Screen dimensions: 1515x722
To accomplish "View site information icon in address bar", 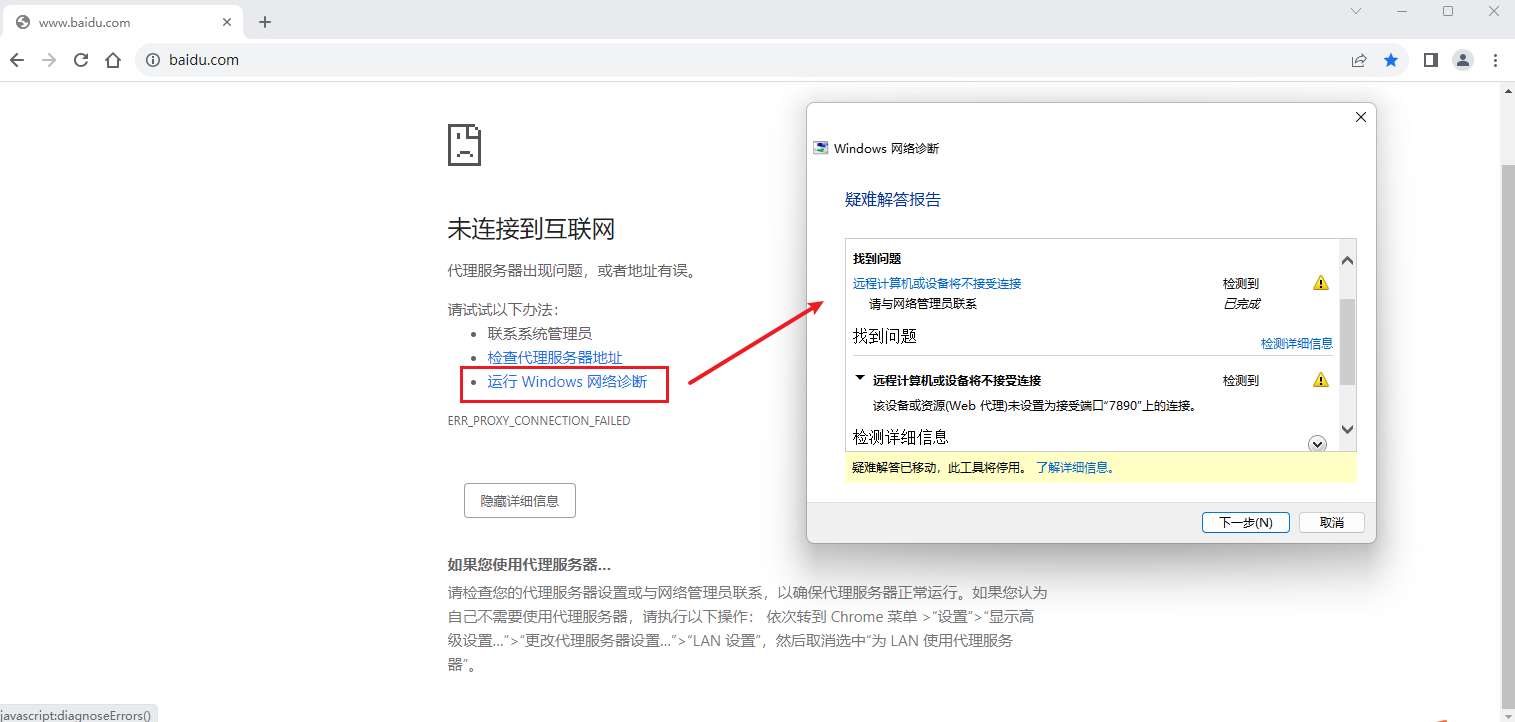I will tap(153, 60).
